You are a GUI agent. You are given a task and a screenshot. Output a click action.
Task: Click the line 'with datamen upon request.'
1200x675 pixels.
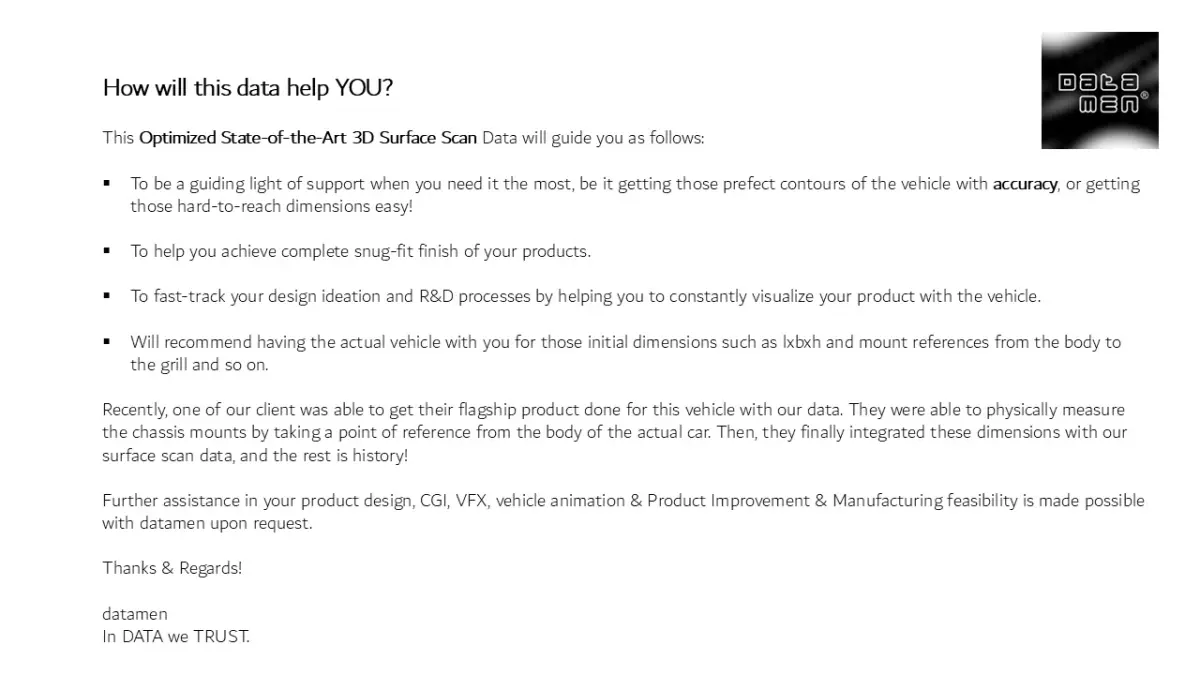(207, 523)
